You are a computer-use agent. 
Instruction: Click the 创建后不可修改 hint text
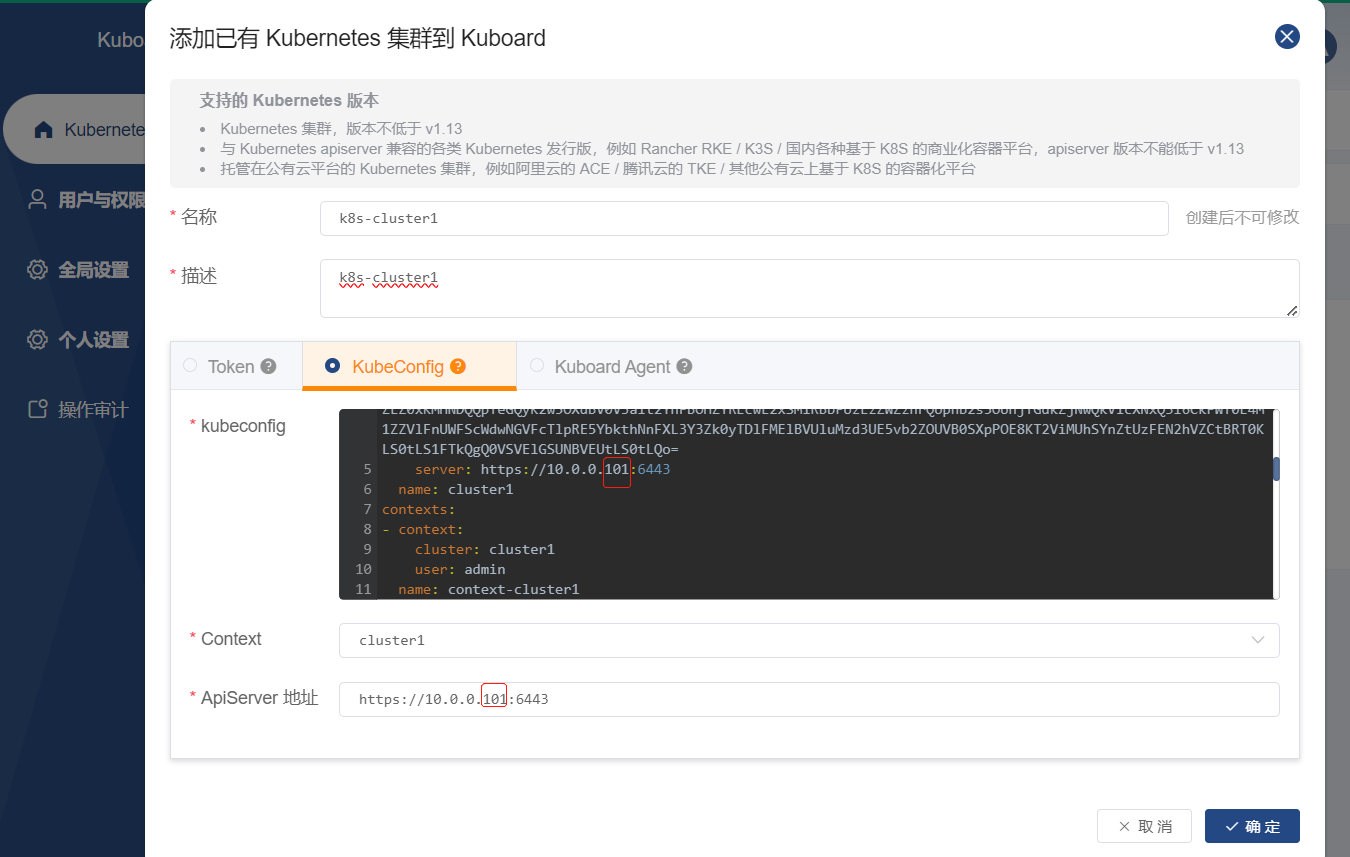pos(1242,217)
